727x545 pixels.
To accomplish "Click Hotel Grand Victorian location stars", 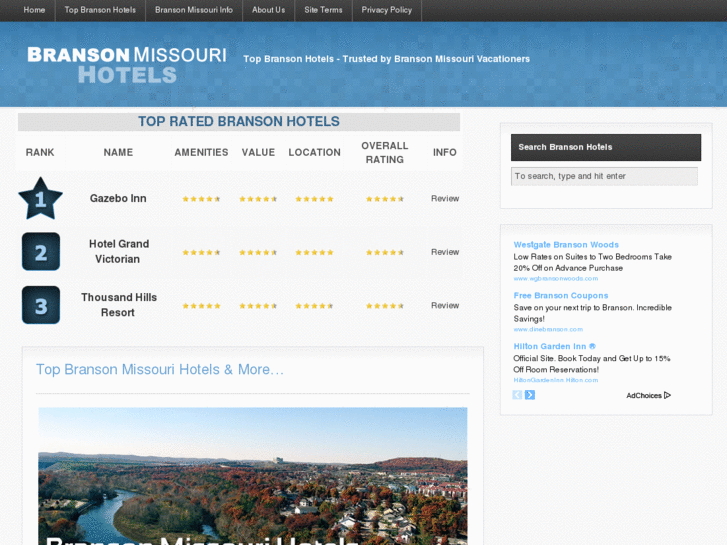I will (x=314, y=252).
